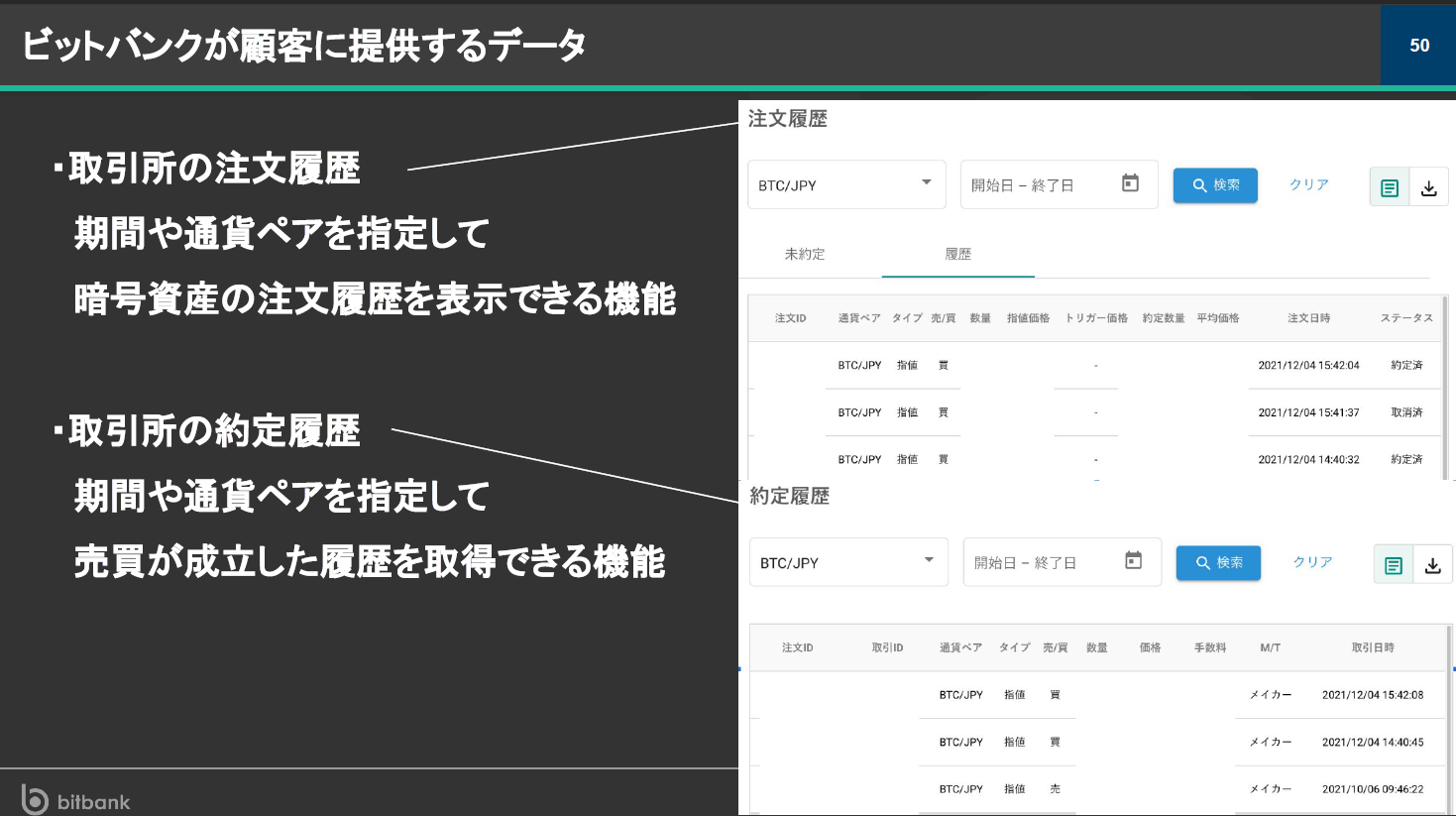Click the 注文ID column header in 約定履歴 table
The height and width of the screenshot is (816, 1456).
[797, 647]
